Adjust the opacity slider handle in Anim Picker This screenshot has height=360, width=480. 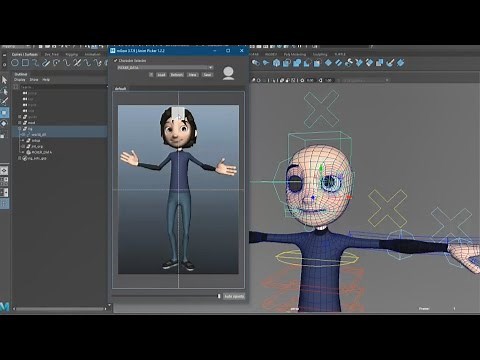219,296
